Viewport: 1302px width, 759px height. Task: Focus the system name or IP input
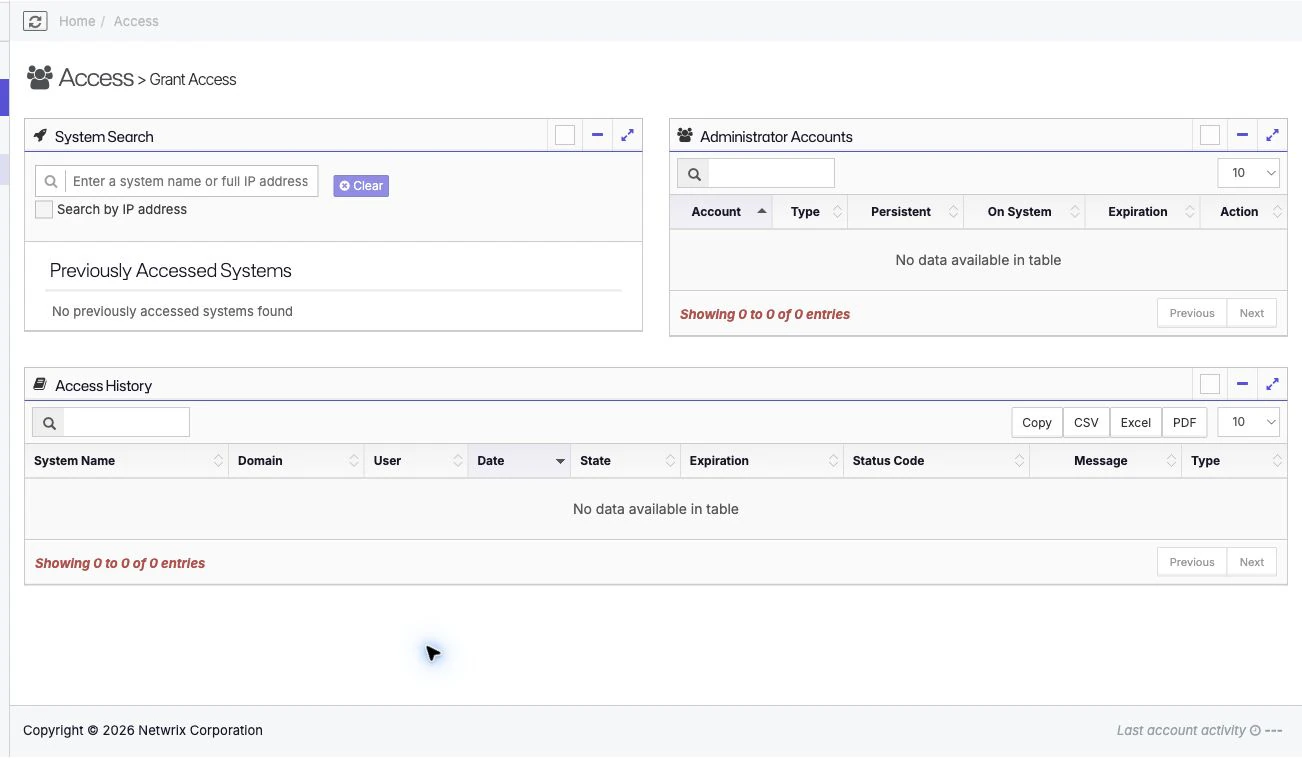tap(192, 181)
